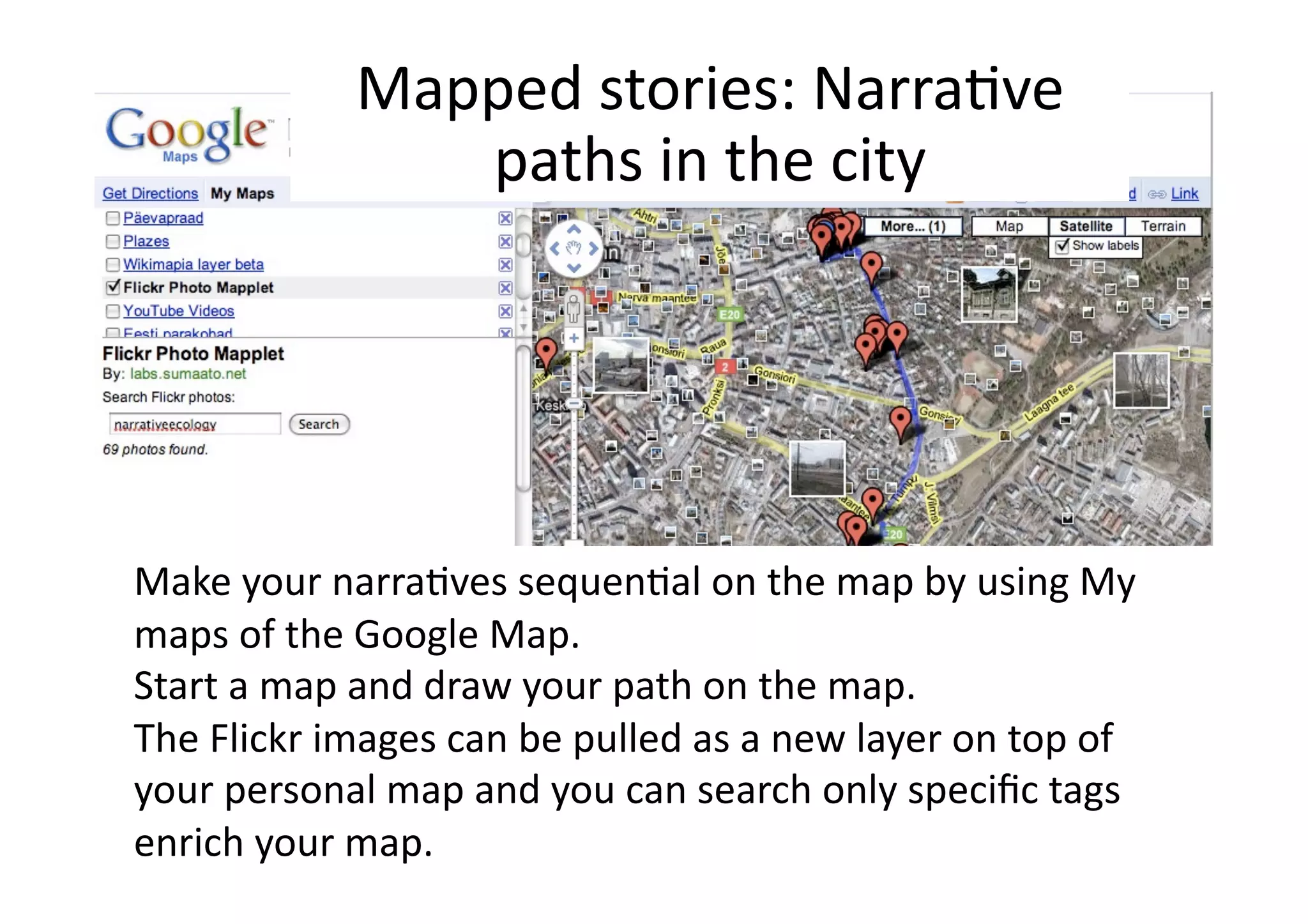Click the red marker on the path by Gonsiori
Screen dimensions: 1308x924
click(x=901, y=422)
